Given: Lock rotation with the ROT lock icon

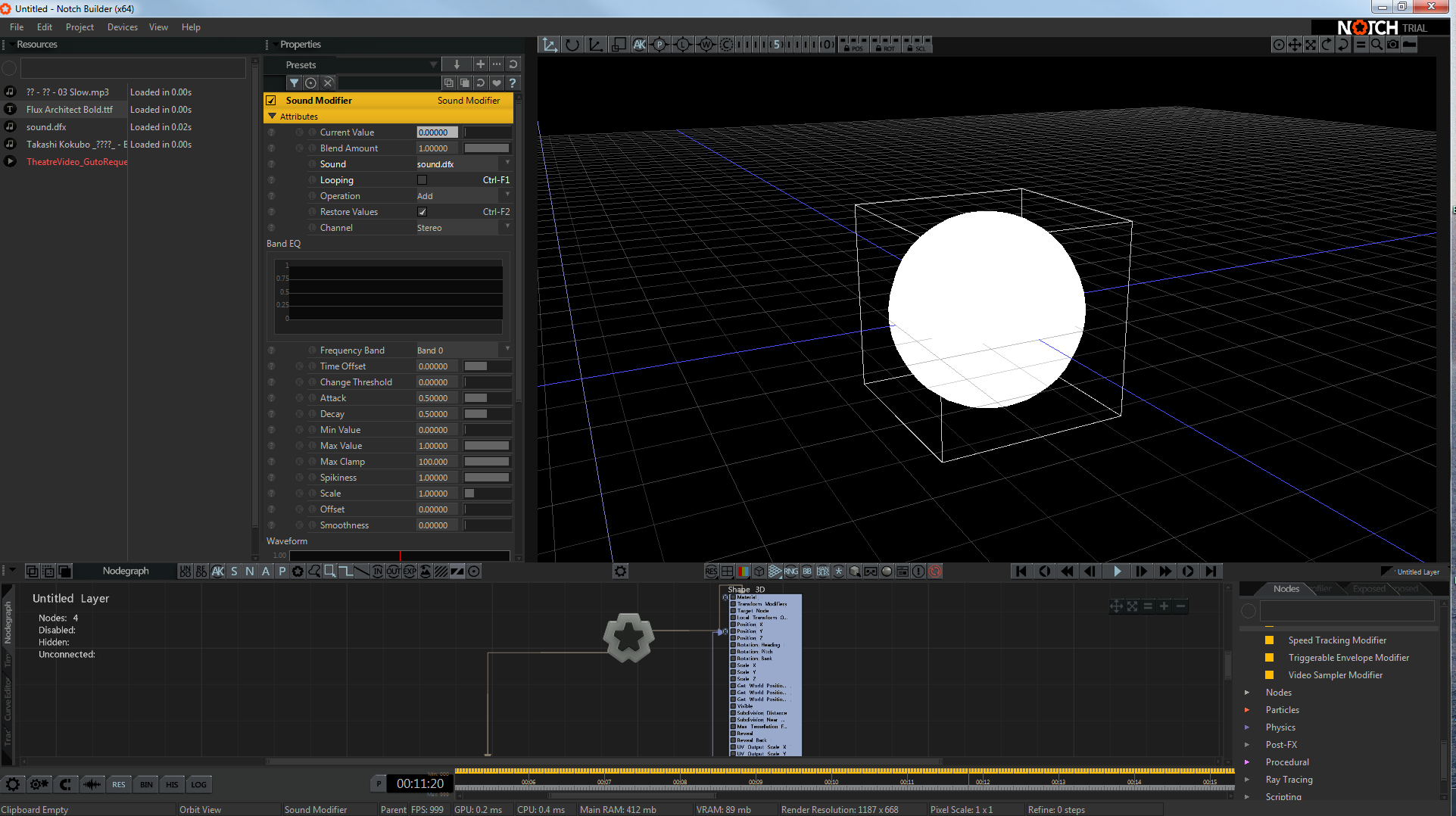Looking at the screenshot, I should [x=886, y=45].
